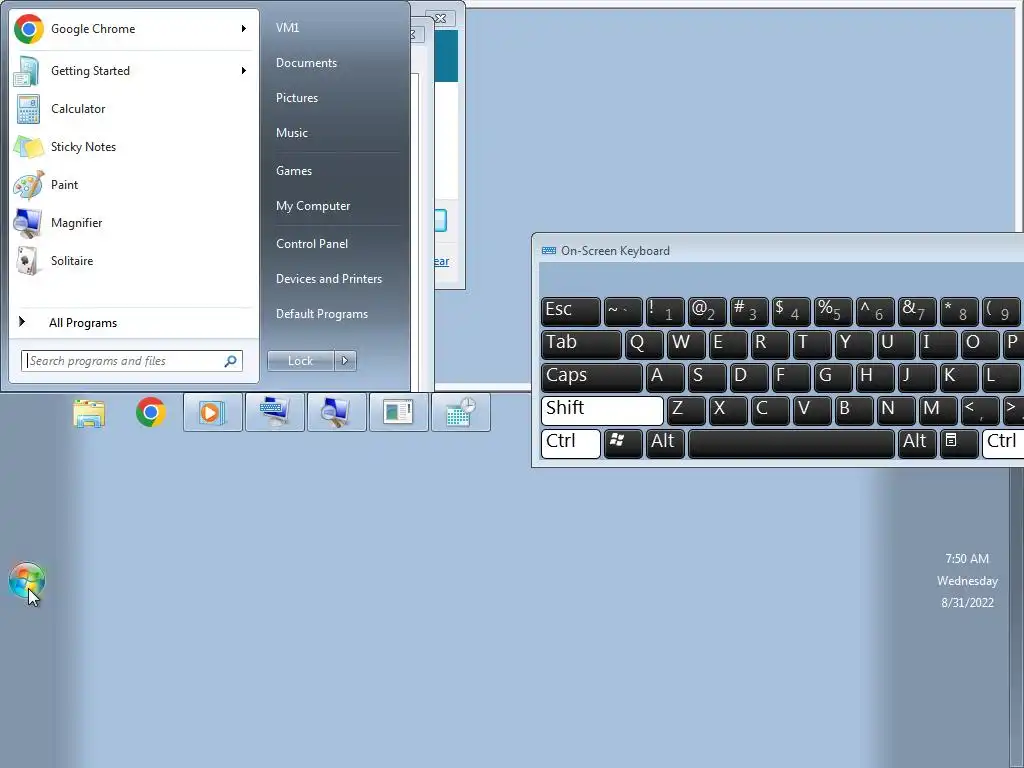The image size is (1024, 768).
Task: Tap the M key
Action: tap(938, 411)
